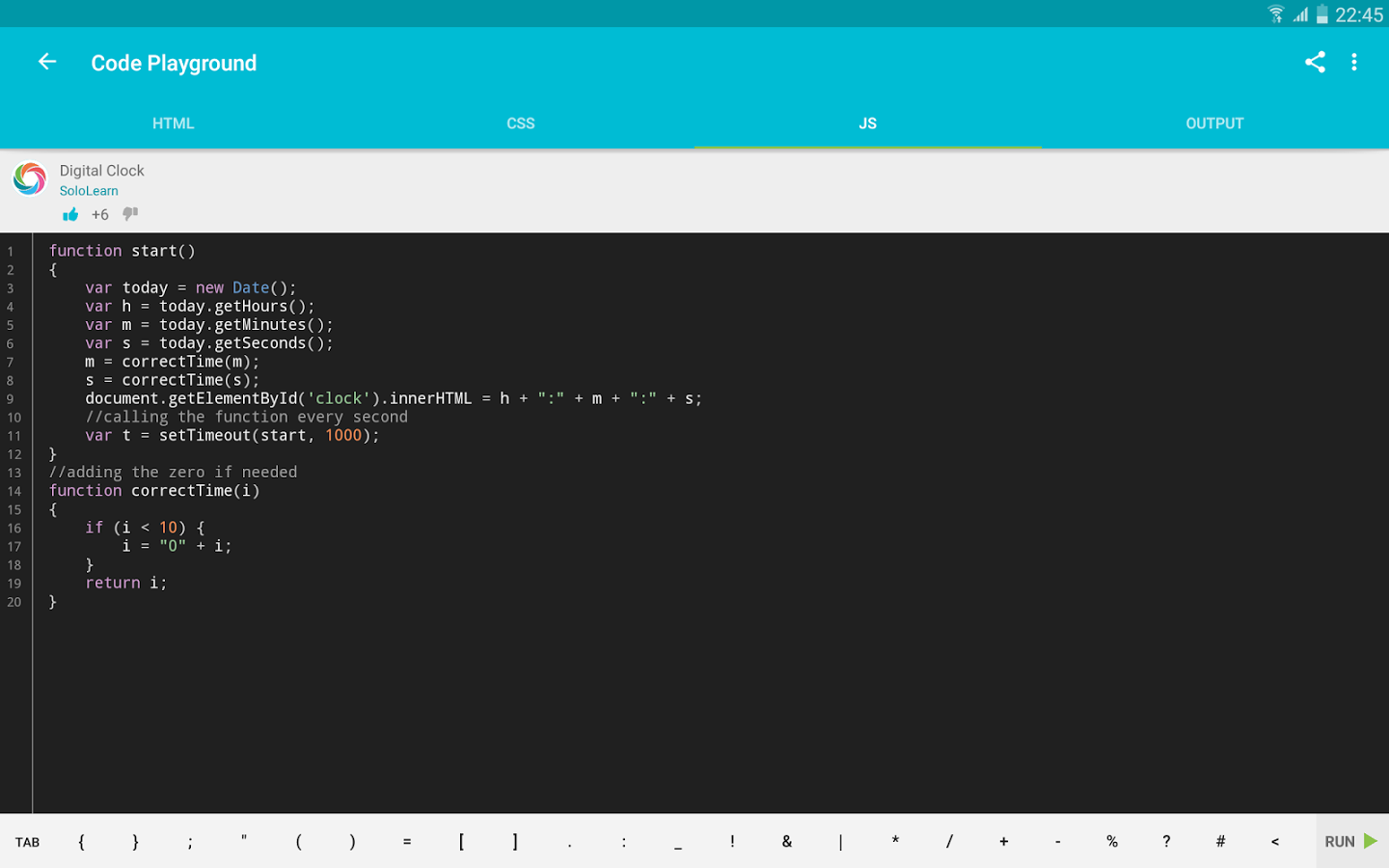Insert closing curly brace key
Image resolution: width=1389 pixels, height=868 pixels.
[135, 842]
